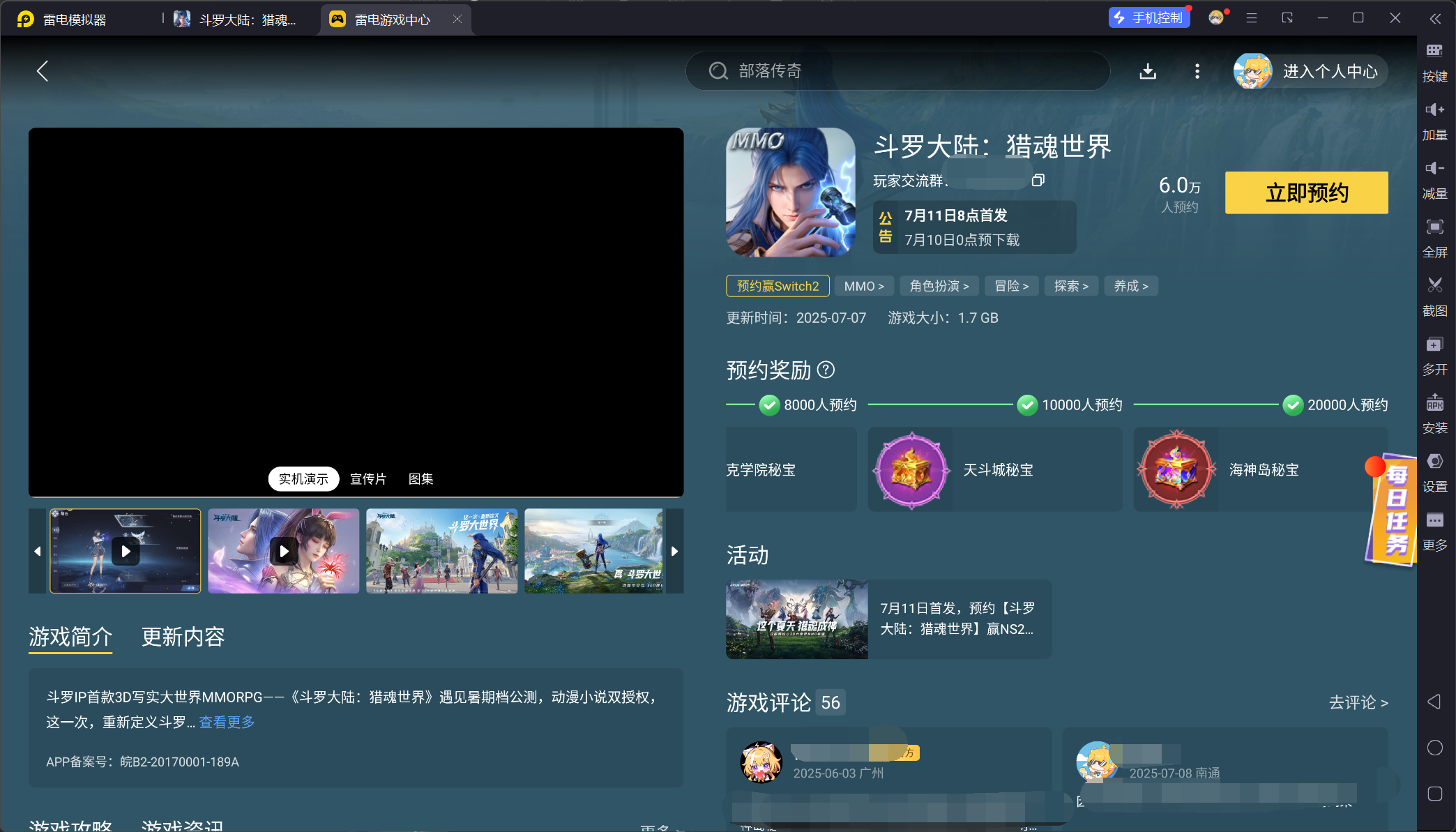
Task: Select the 实机演示 media tab
Action: (x=303, y=479)
